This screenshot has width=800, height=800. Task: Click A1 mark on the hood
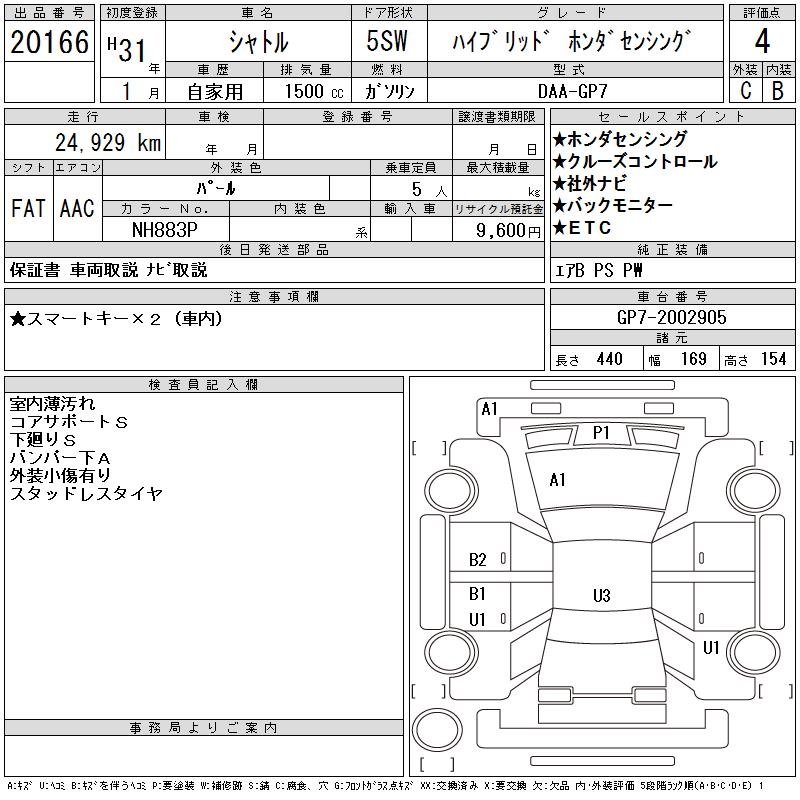click(x=557, y=480)
